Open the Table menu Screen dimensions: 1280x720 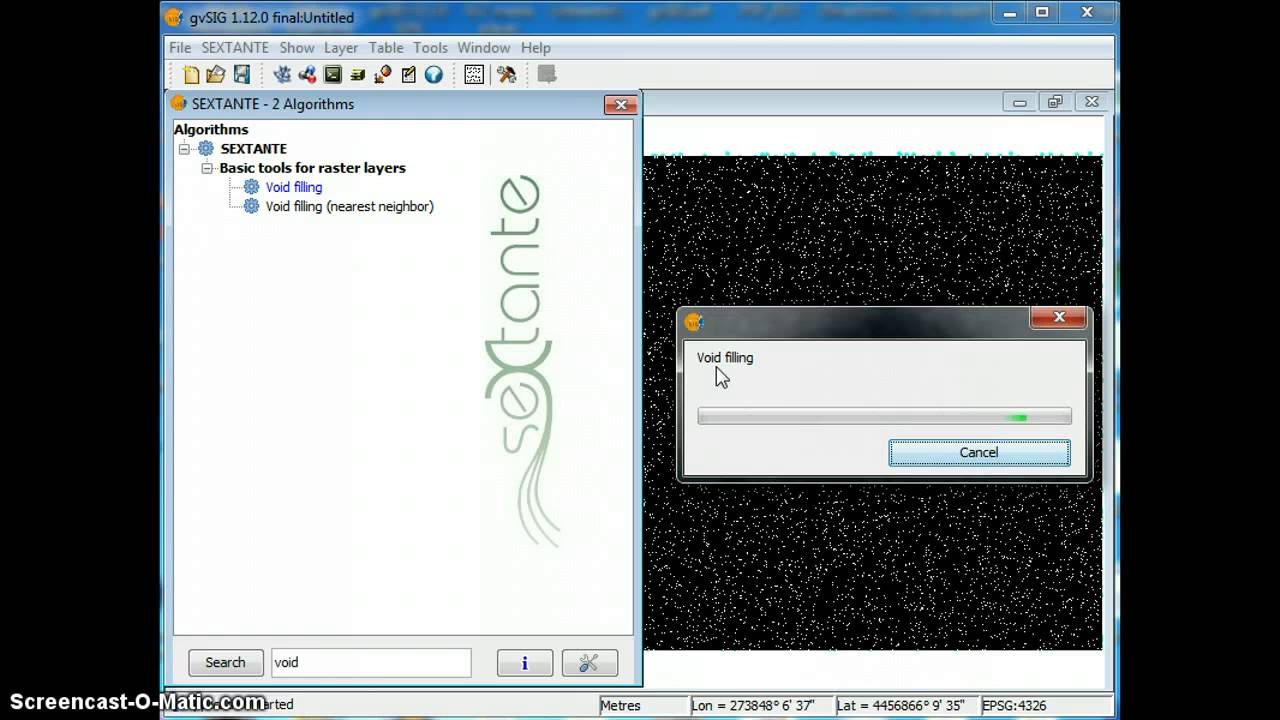[x=386, y=47]
